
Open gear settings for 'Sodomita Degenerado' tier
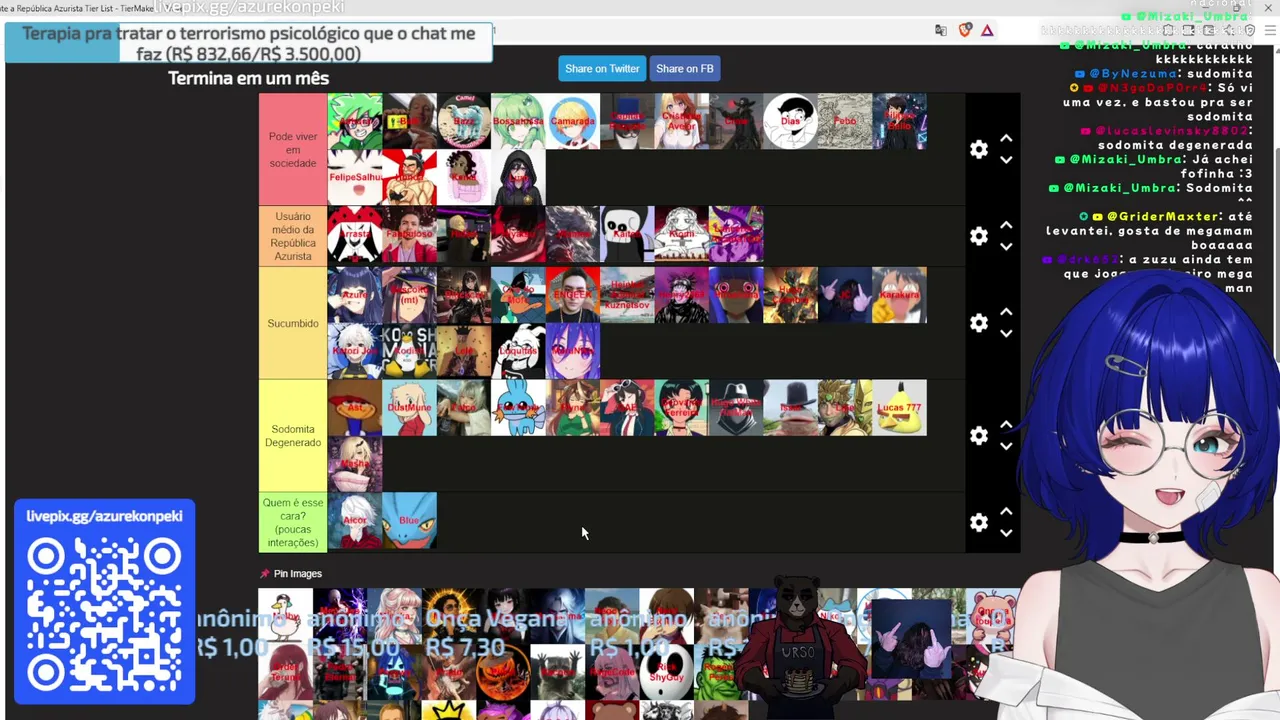979,436
